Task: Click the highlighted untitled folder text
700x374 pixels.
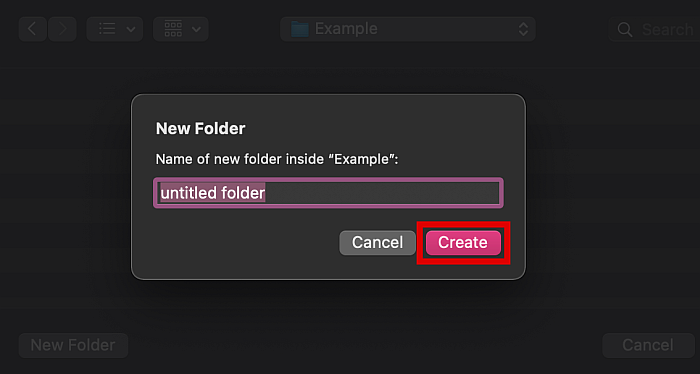Action: tap(213, 193)
